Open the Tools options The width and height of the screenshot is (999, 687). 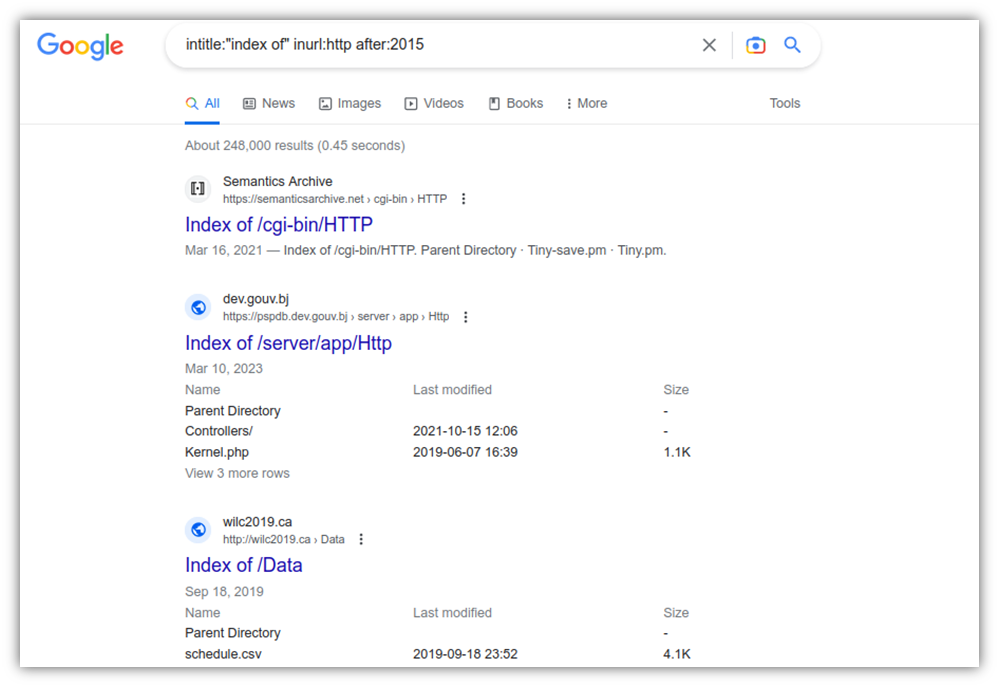[784, 103]
